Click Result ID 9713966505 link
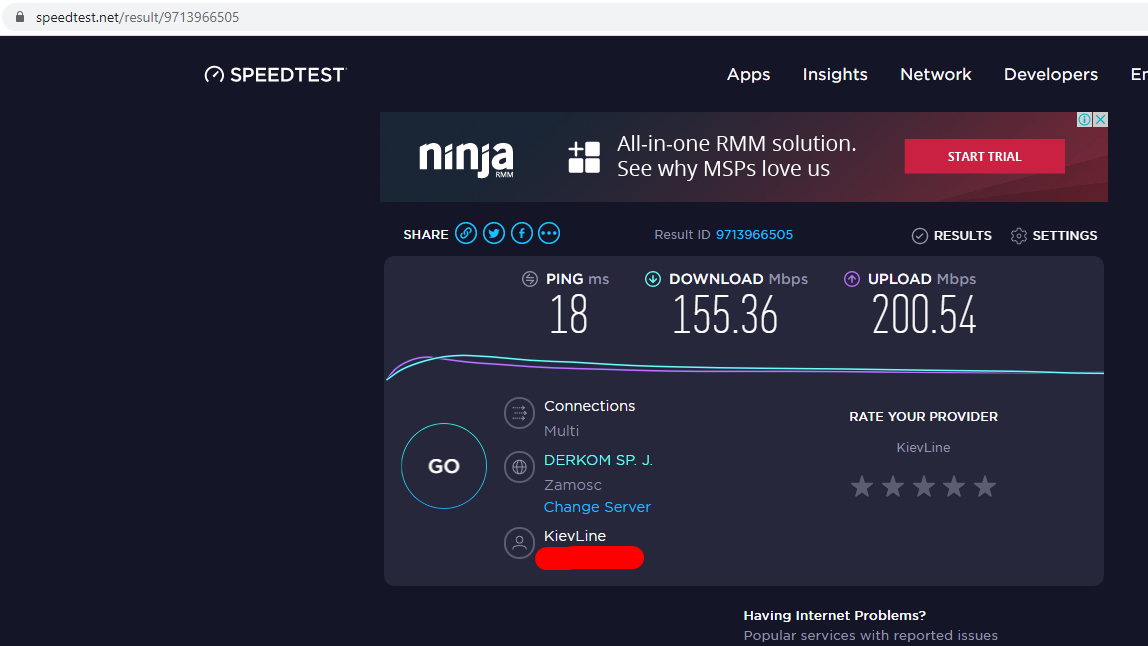 754,234
